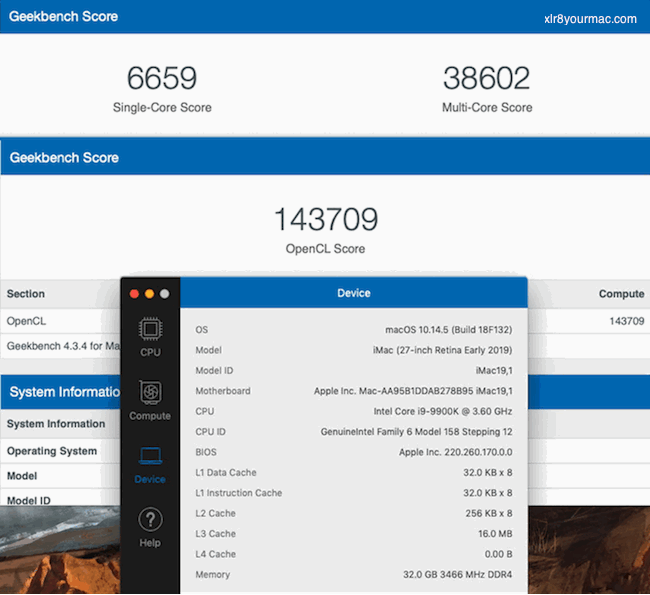Open the CPU section in sidebar

point(150,337)
